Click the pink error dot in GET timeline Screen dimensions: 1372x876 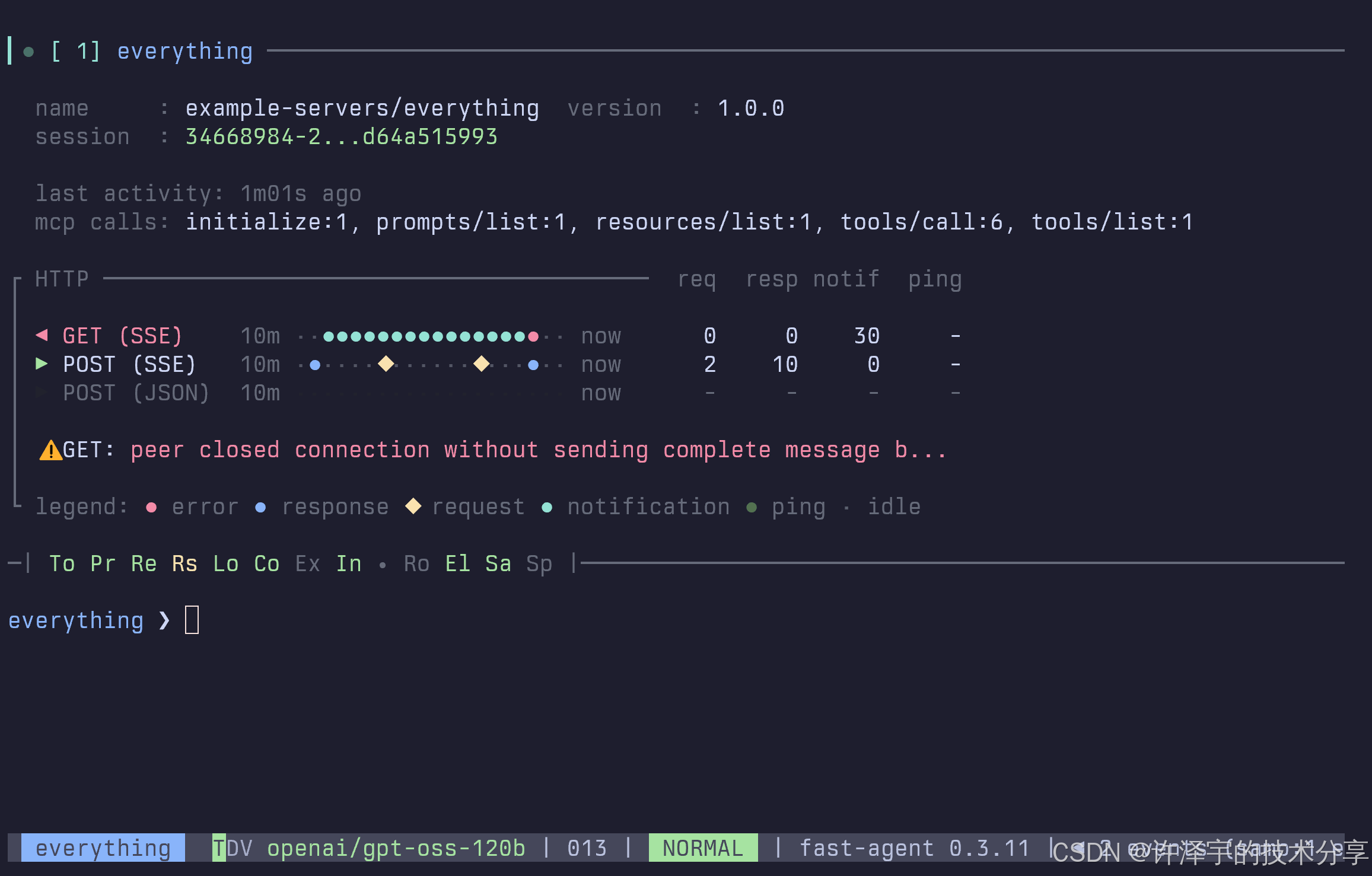(533, 336)
